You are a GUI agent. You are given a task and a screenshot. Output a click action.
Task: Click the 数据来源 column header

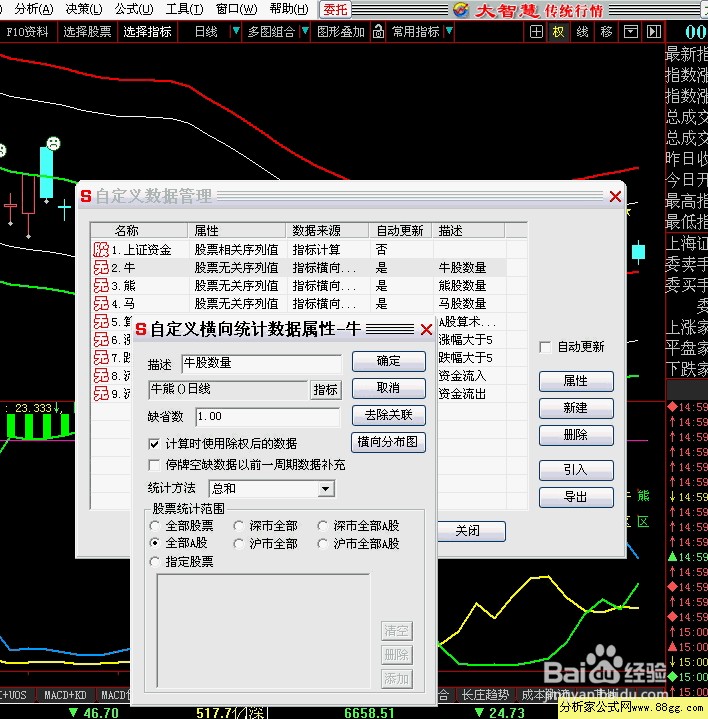coord(327,230)
